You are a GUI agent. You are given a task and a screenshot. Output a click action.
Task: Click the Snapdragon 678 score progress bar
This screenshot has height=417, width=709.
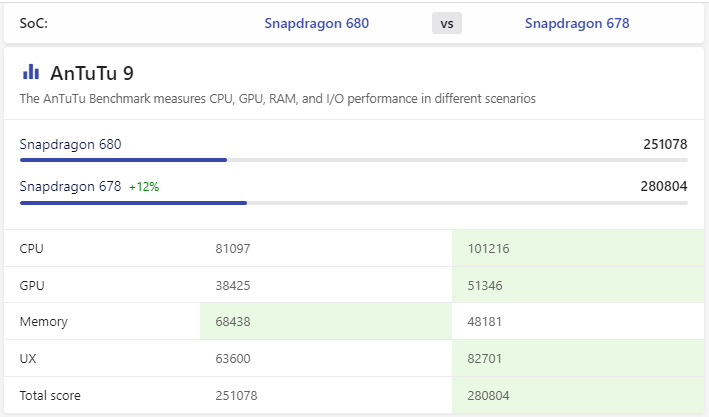(x=354, y=203)
